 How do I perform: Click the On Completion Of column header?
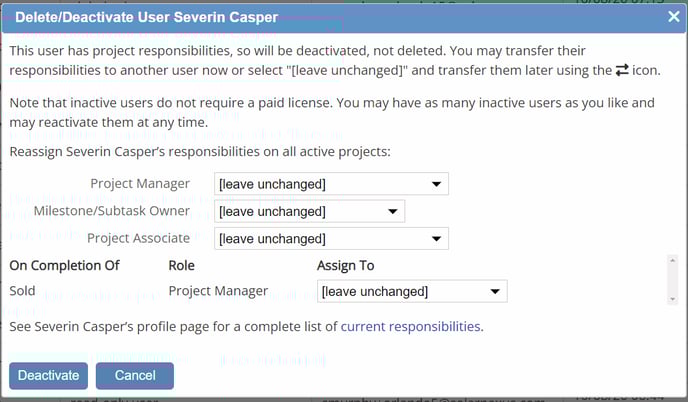click(x=64, y=265)
